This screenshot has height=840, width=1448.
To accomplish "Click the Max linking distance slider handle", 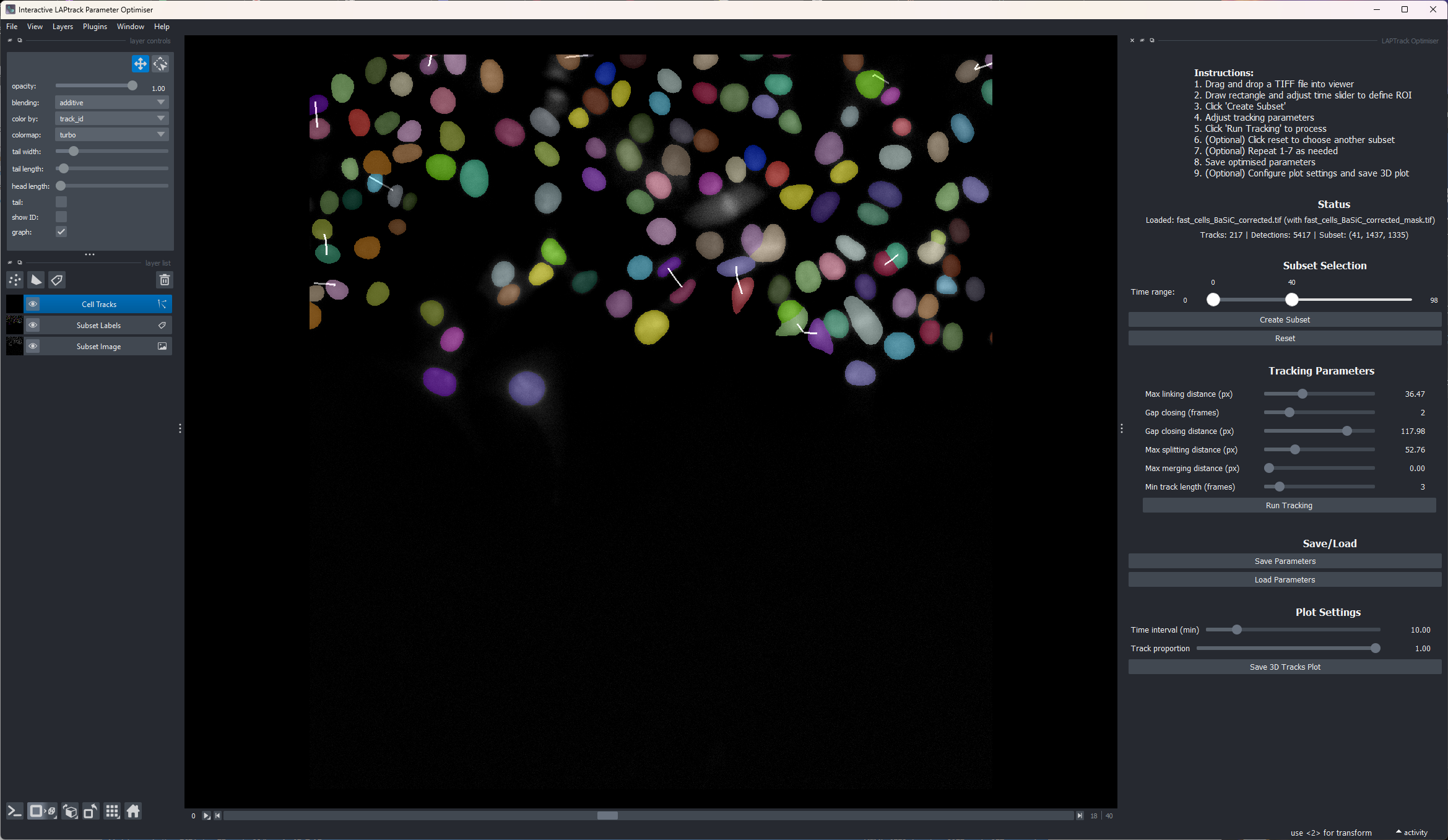I will (1303, 394).
